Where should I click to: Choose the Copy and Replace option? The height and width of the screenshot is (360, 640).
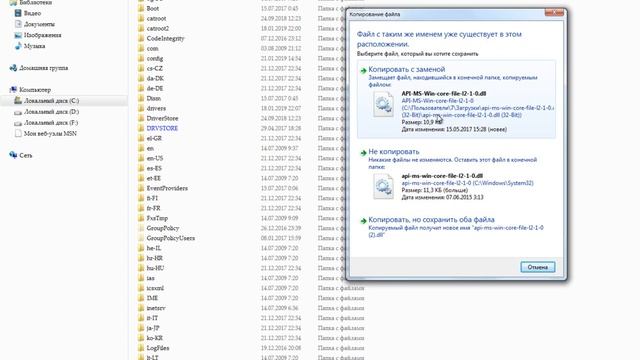456,99
